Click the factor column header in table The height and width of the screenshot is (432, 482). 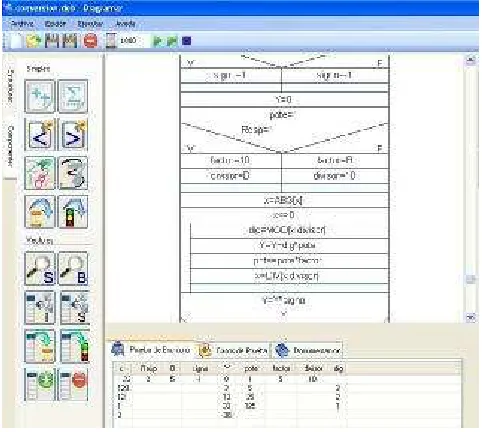click(x=281, y=368)
